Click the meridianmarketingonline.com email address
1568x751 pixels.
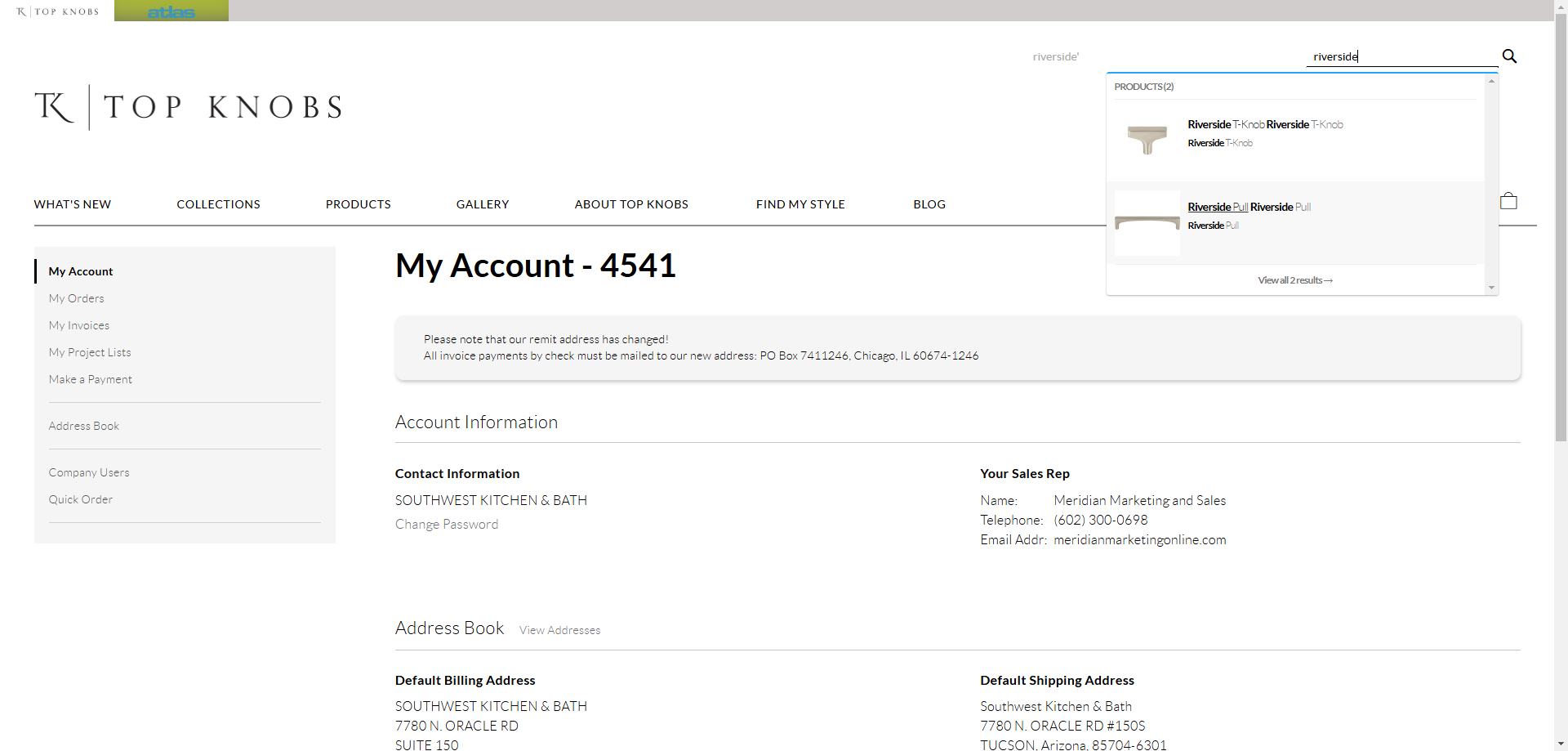[x=1140, y=539]
